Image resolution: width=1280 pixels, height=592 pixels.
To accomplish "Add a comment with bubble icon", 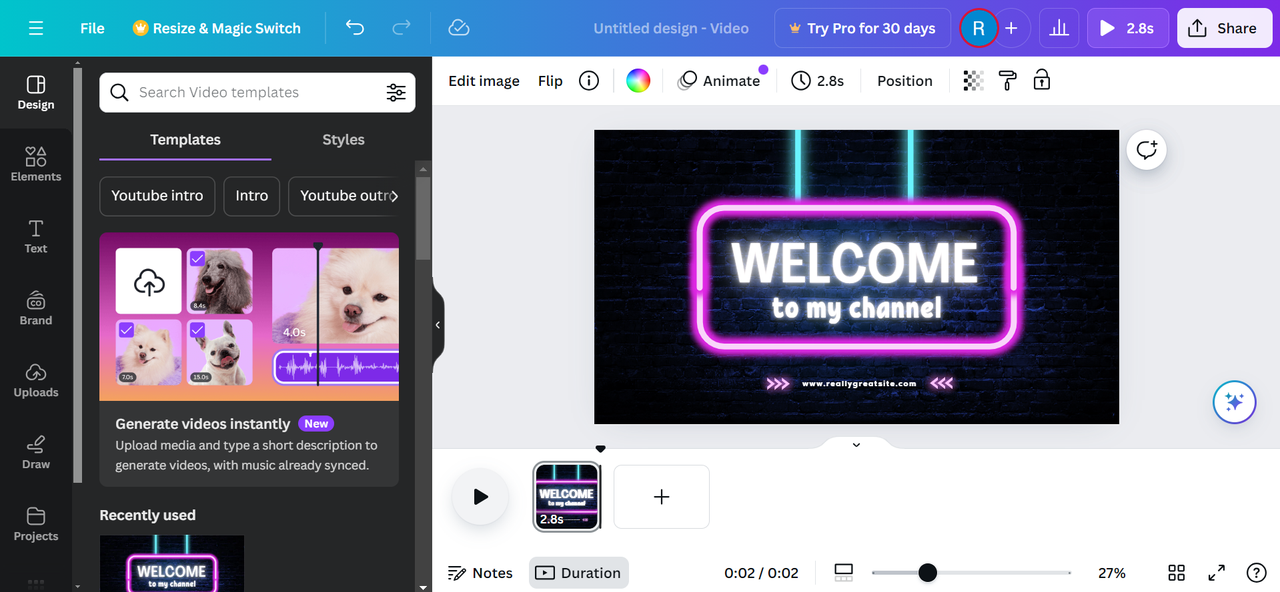I will pyautogui.click(x=1146, y=150).
